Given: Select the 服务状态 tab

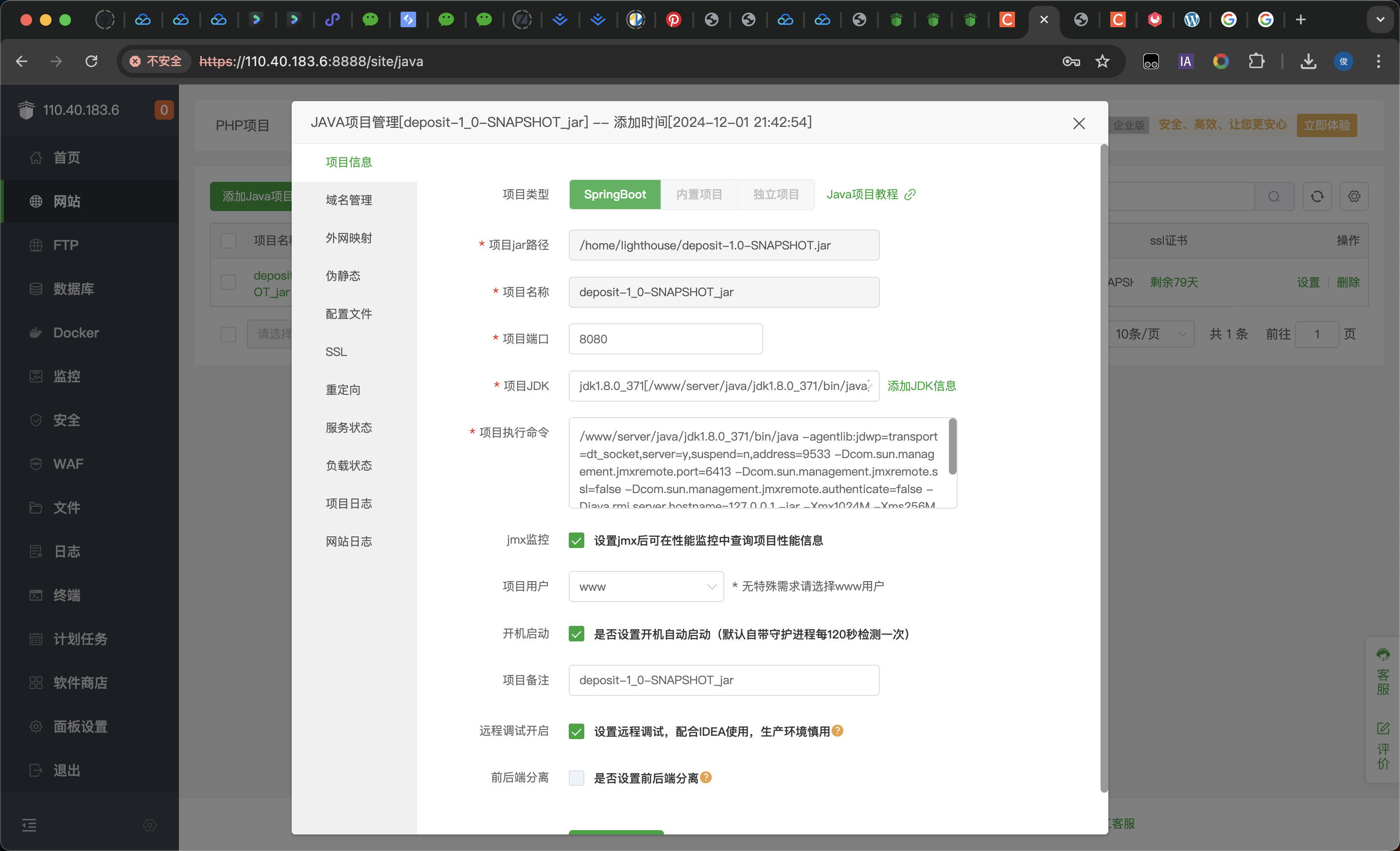Looking at the screenshot, I should (349, 427).
